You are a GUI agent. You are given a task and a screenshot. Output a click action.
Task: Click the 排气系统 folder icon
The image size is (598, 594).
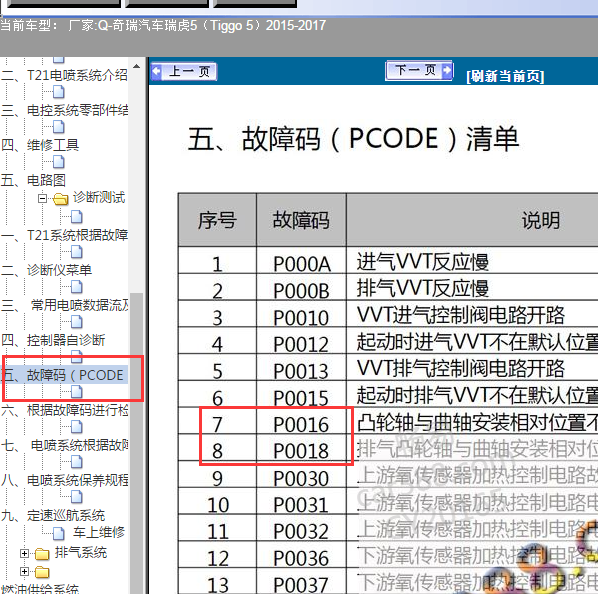coord(42,554)
